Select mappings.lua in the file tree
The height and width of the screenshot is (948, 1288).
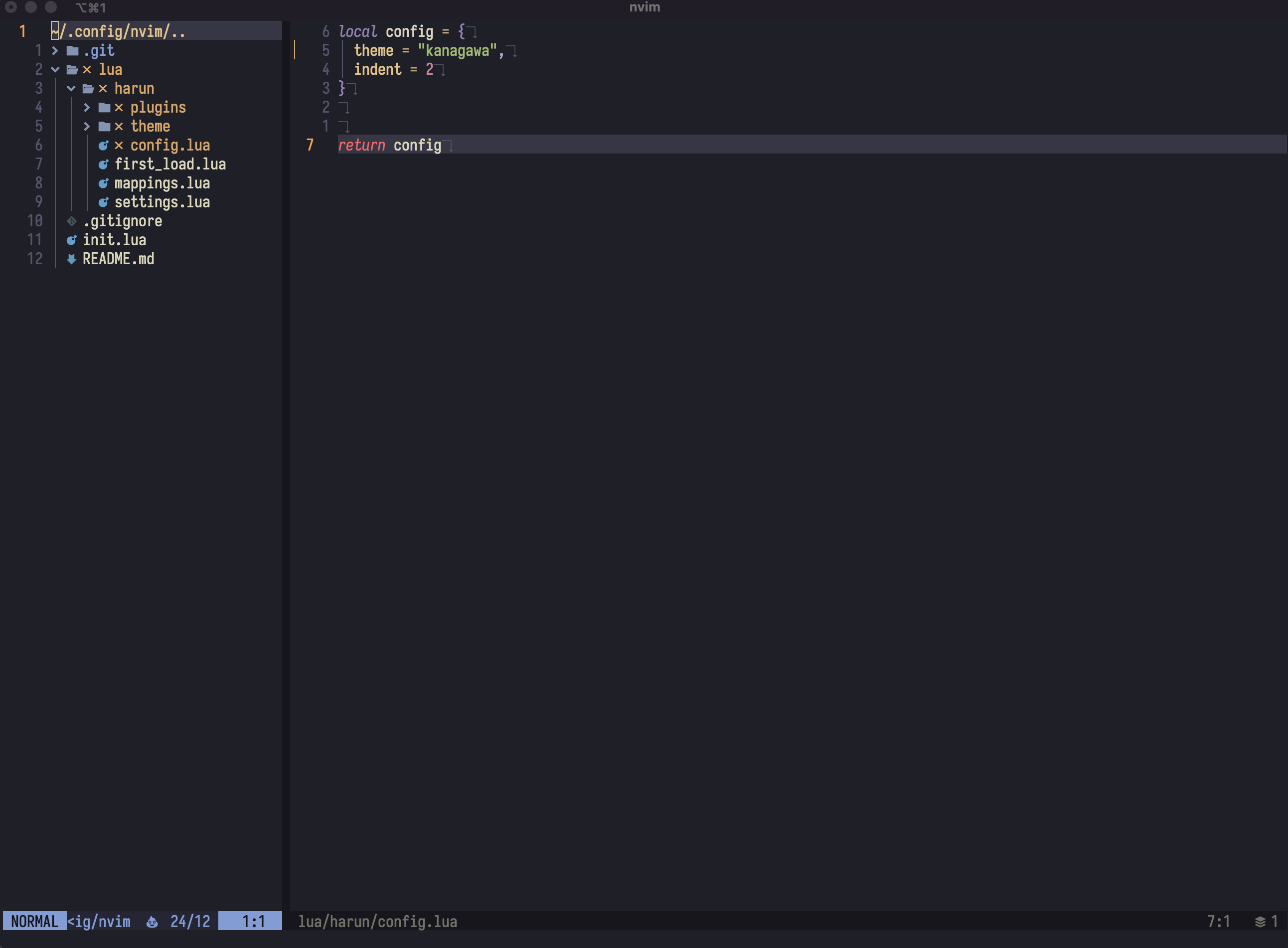pos(162,183)
